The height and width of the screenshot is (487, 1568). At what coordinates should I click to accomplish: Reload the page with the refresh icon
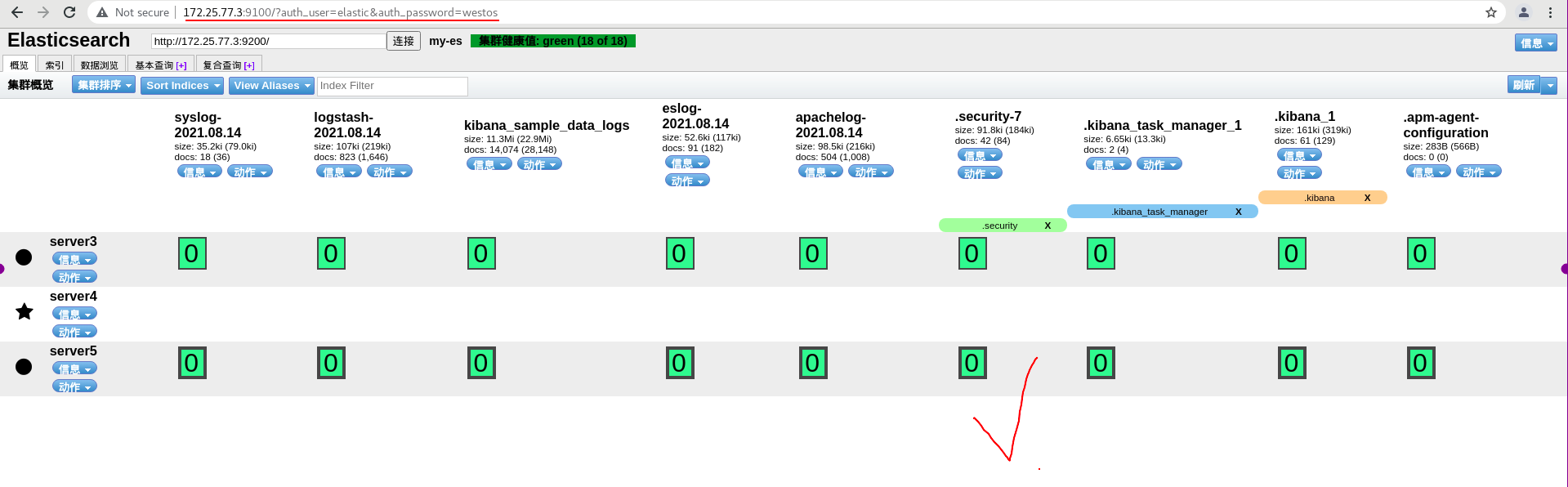(x=69, y=12)
